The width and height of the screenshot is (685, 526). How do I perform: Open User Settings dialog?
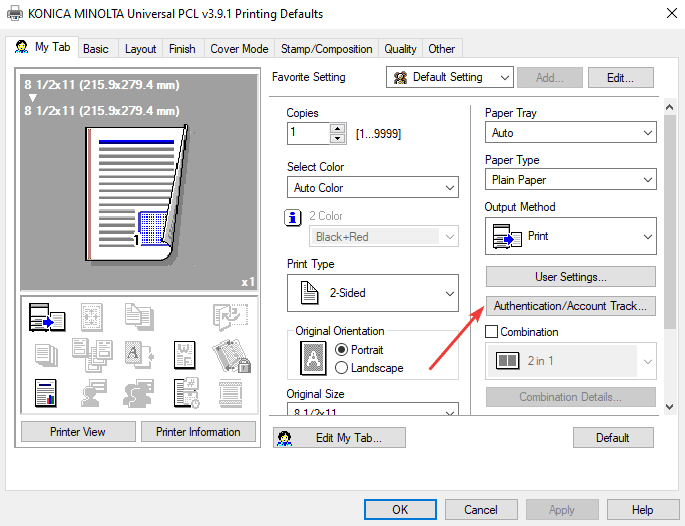pos(570,277)
